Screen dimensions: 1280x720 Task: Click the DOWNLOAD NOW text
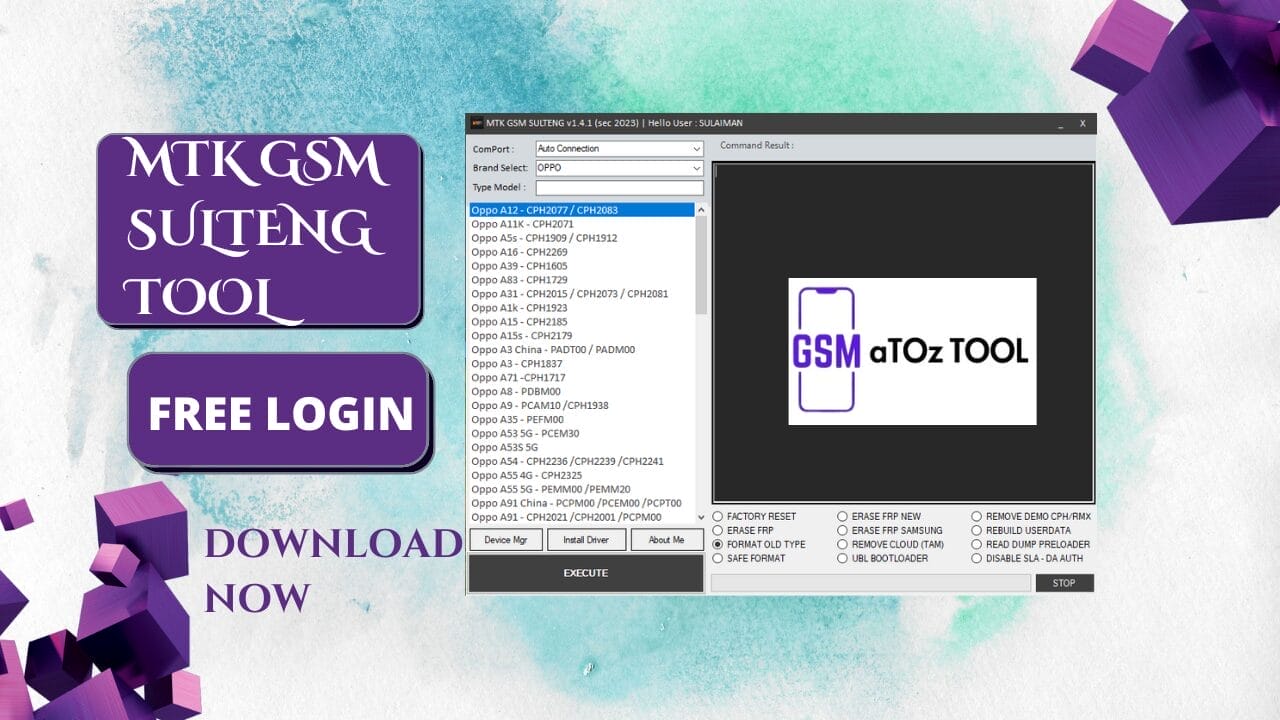click(x=333, y=570)
